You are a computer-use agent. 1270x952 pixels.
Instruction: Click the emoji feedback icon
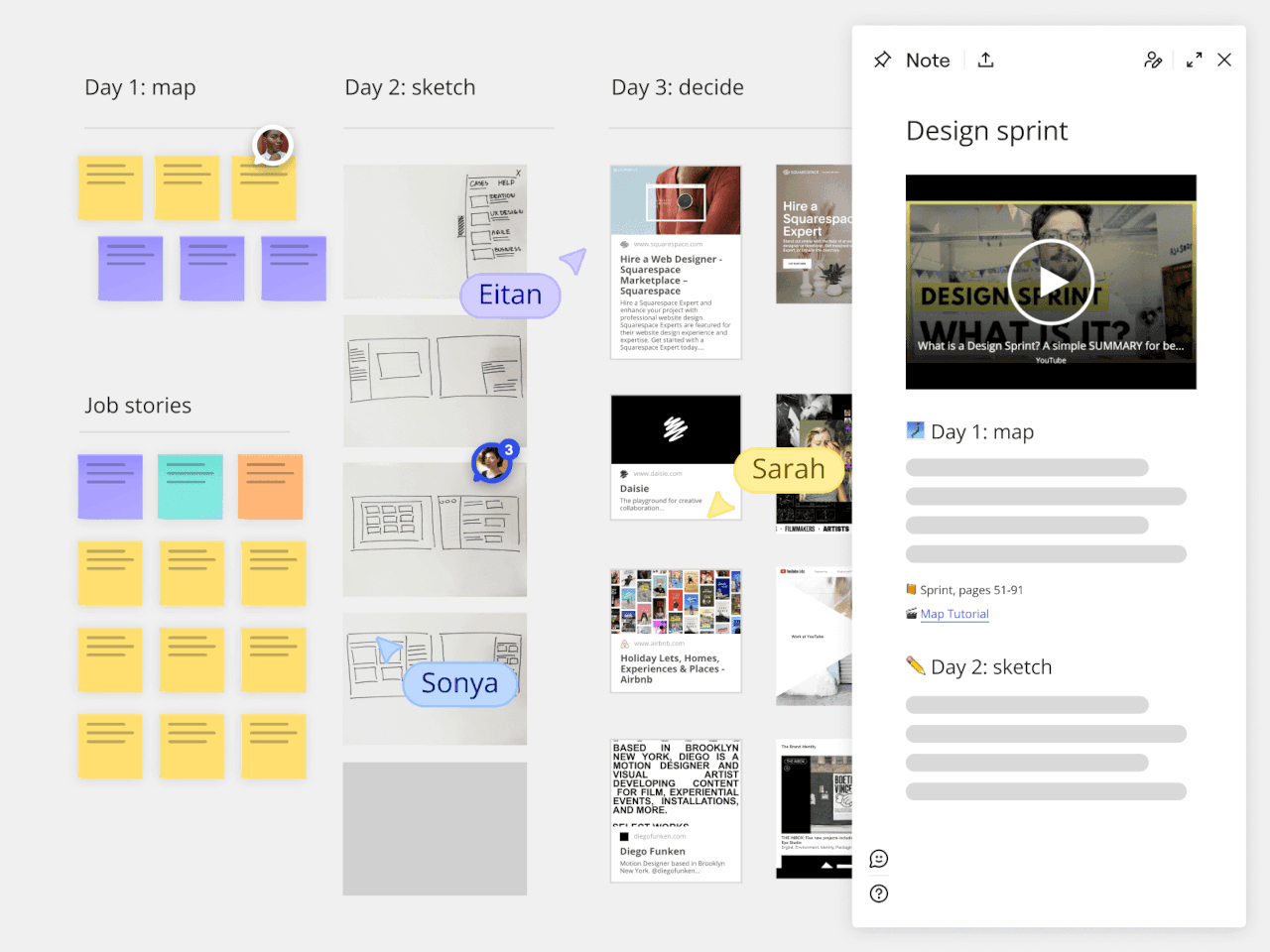pyautogui.click(x=879, y=859)
